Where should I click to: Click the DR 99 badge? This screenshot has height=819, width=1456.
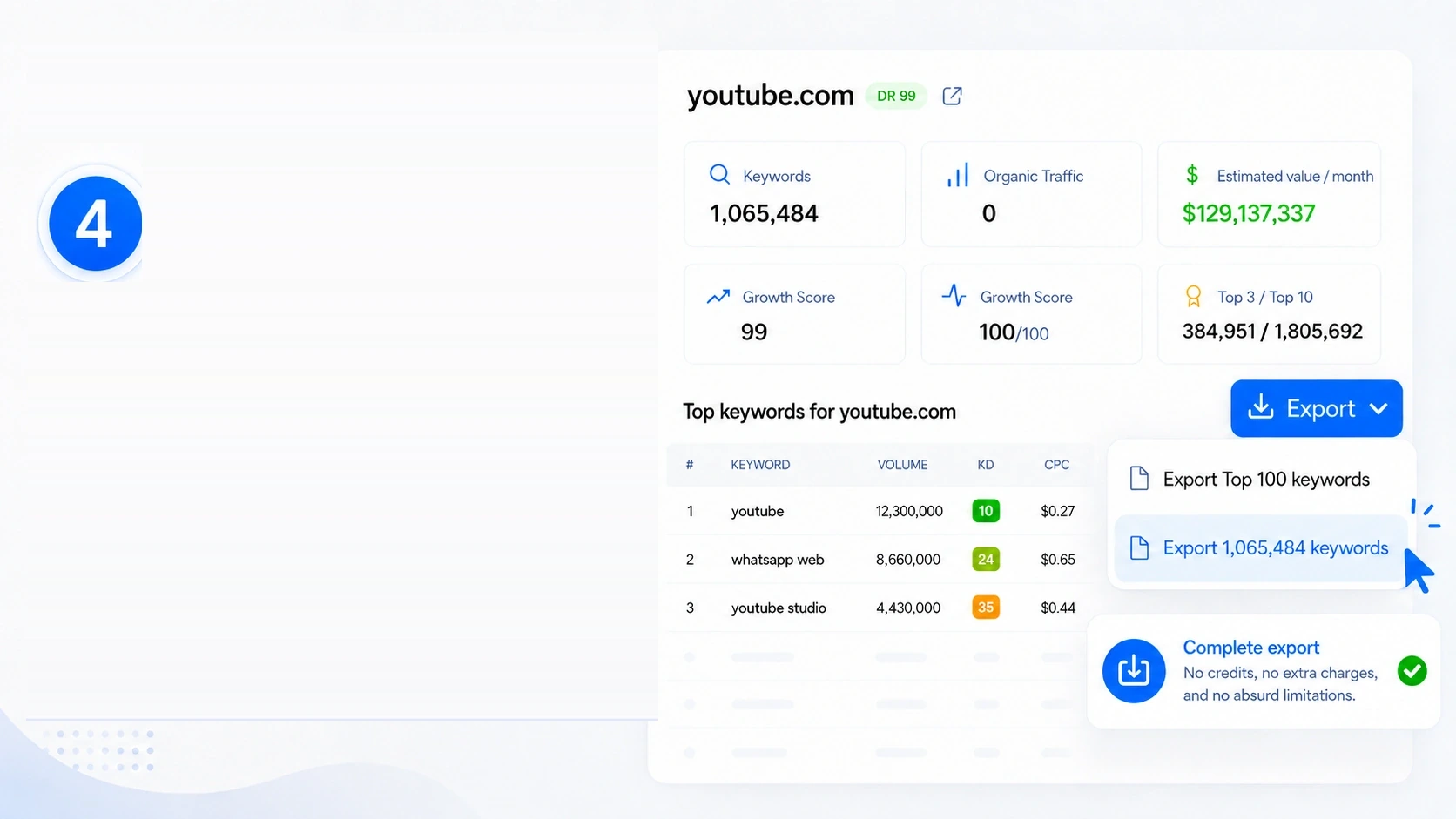896,96
